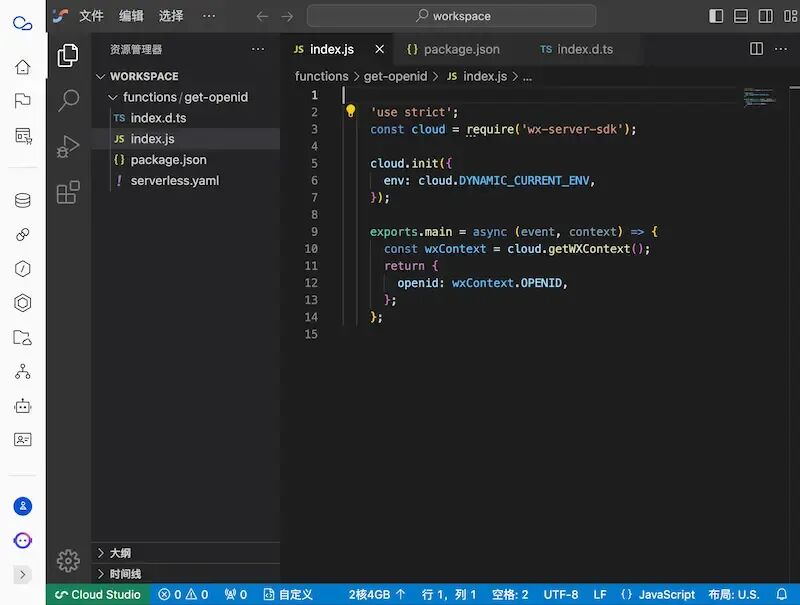The height and width of the screenshot is (605, 800).
Task: Click the lightbulb code action on line 2
Action: 351,111
